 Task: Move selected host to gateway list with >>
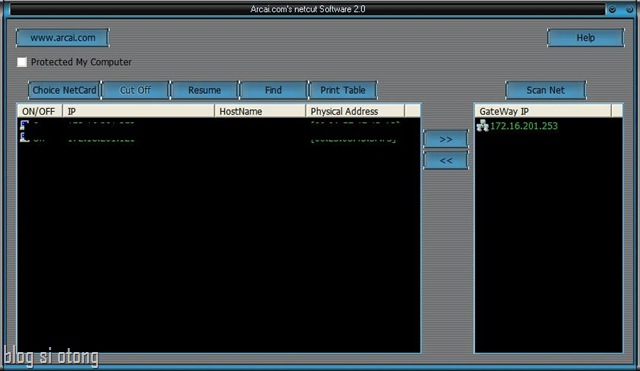click(446, 139)
